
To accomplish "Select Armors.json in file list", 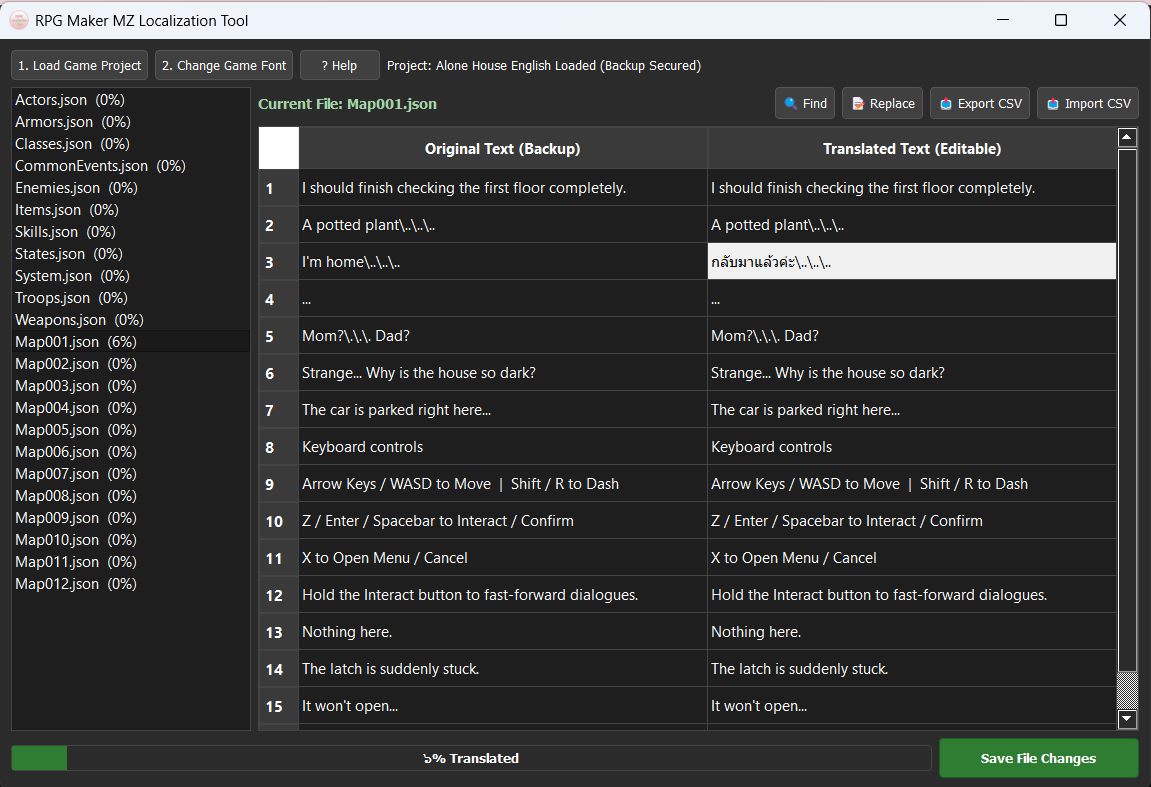I will (x=131, y=122).
